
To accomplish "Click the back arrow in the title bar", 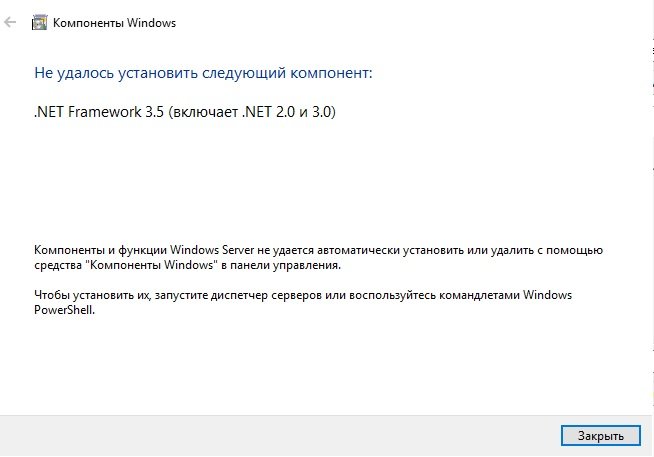I will coord(11,22).
